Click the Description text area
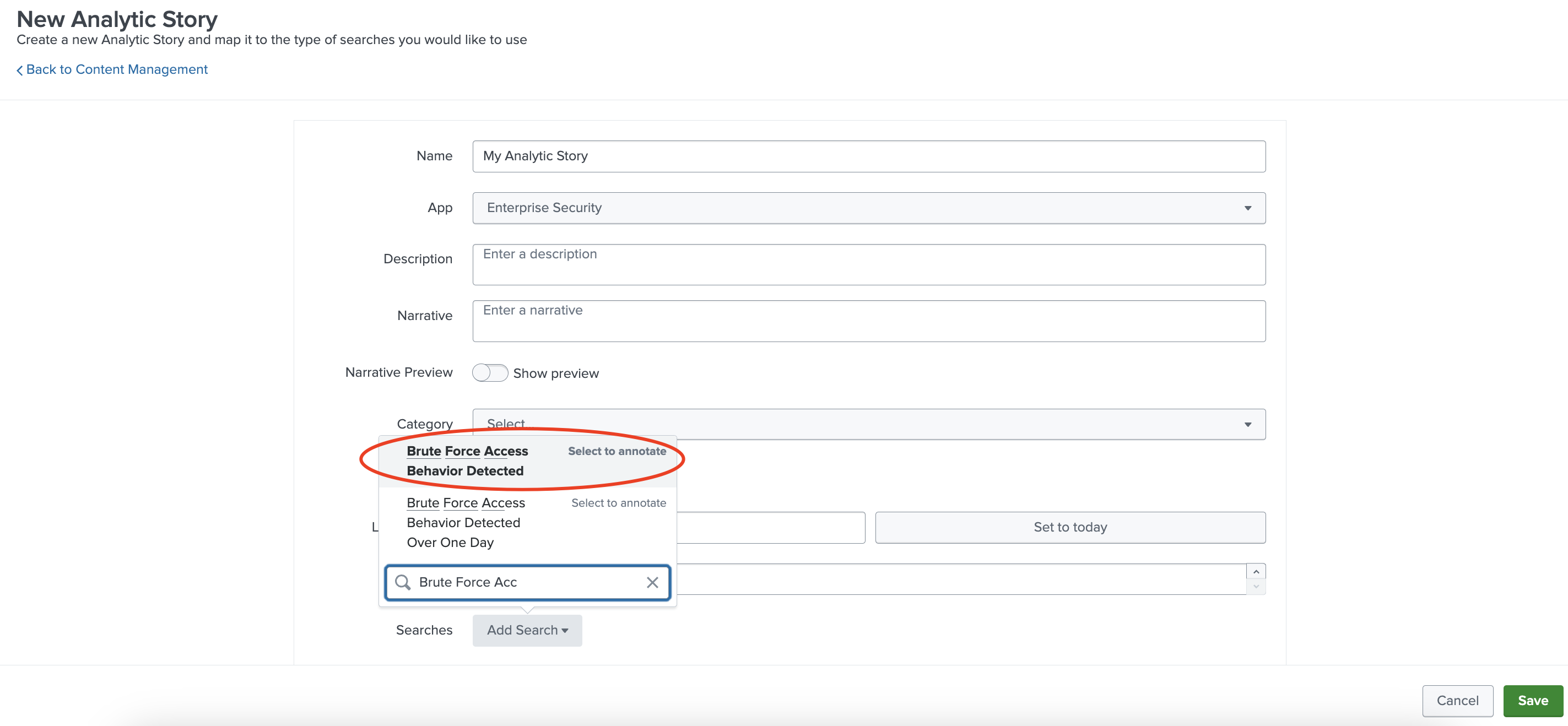 (869, 265)
